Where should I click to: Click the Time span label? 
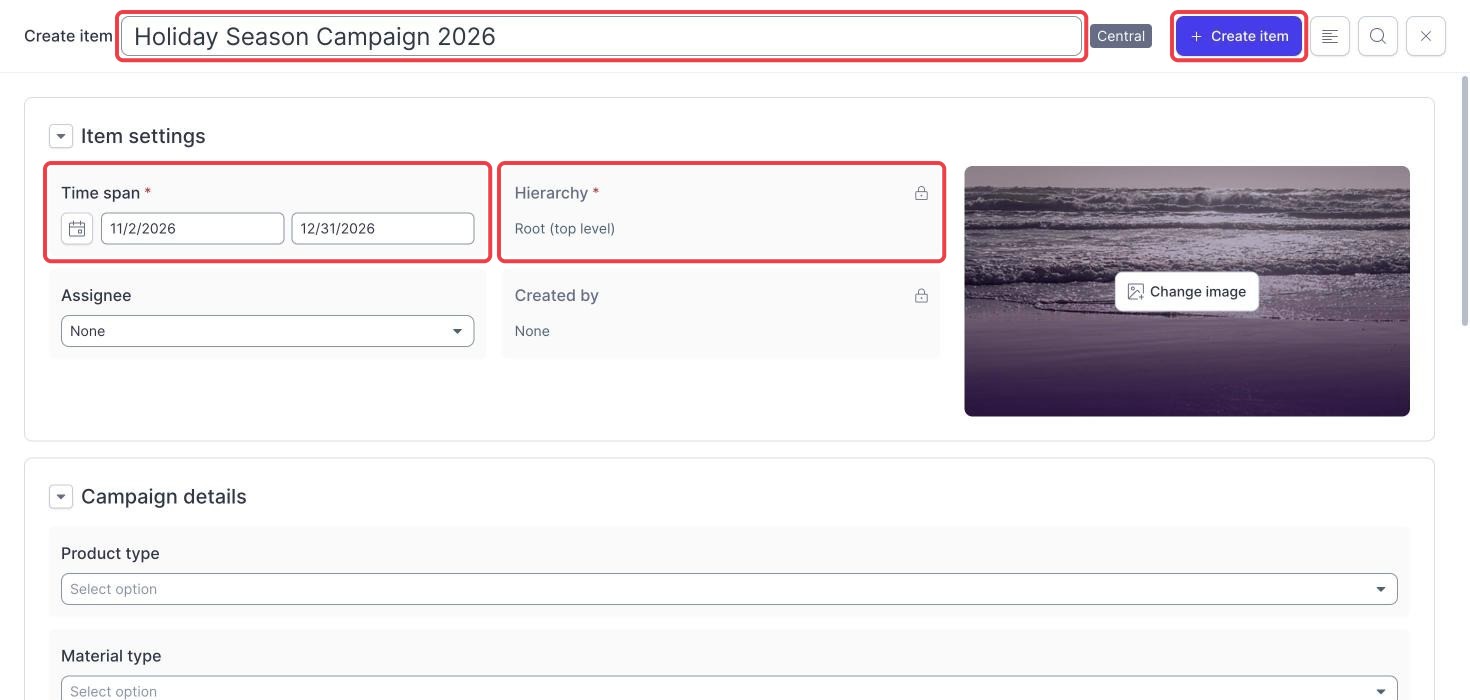101,193
